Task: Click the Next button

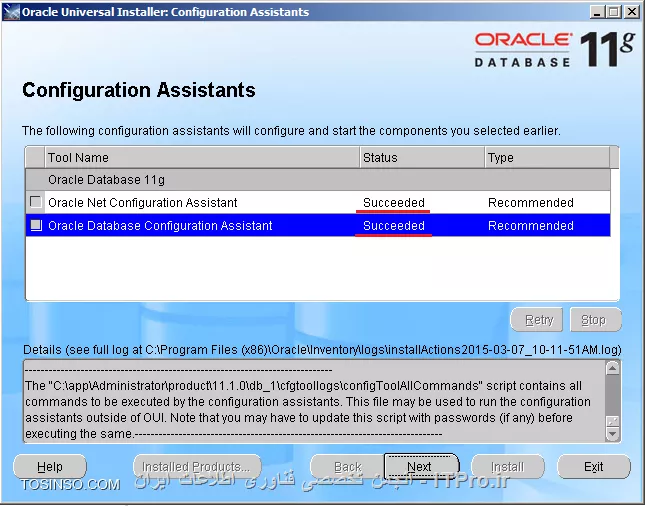Action: [421, 467]
